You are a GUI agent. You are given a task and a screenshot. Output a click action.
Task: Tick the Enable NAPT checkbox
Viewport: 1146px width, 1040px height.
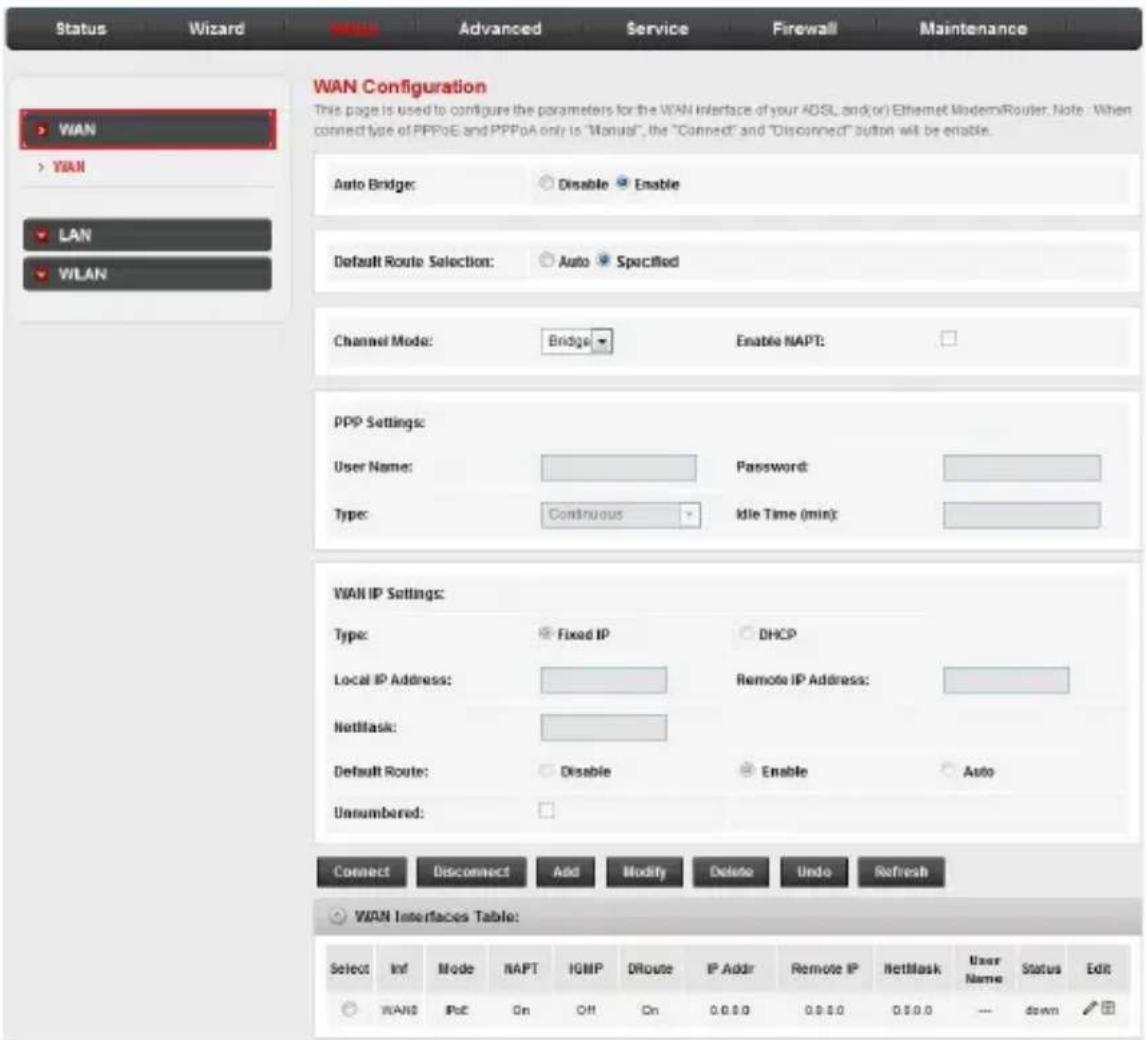pyautogui.click(x=949, y=338)
